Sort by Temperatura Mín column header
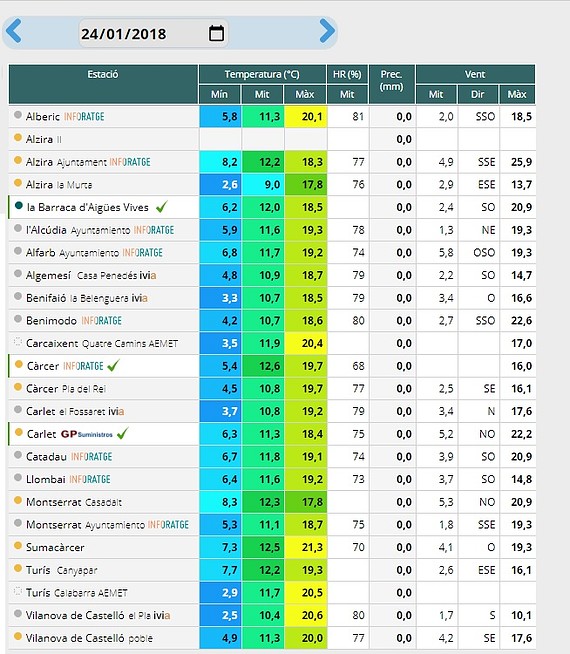The height and width of the screenshot is (654, 570). point(219,94)
